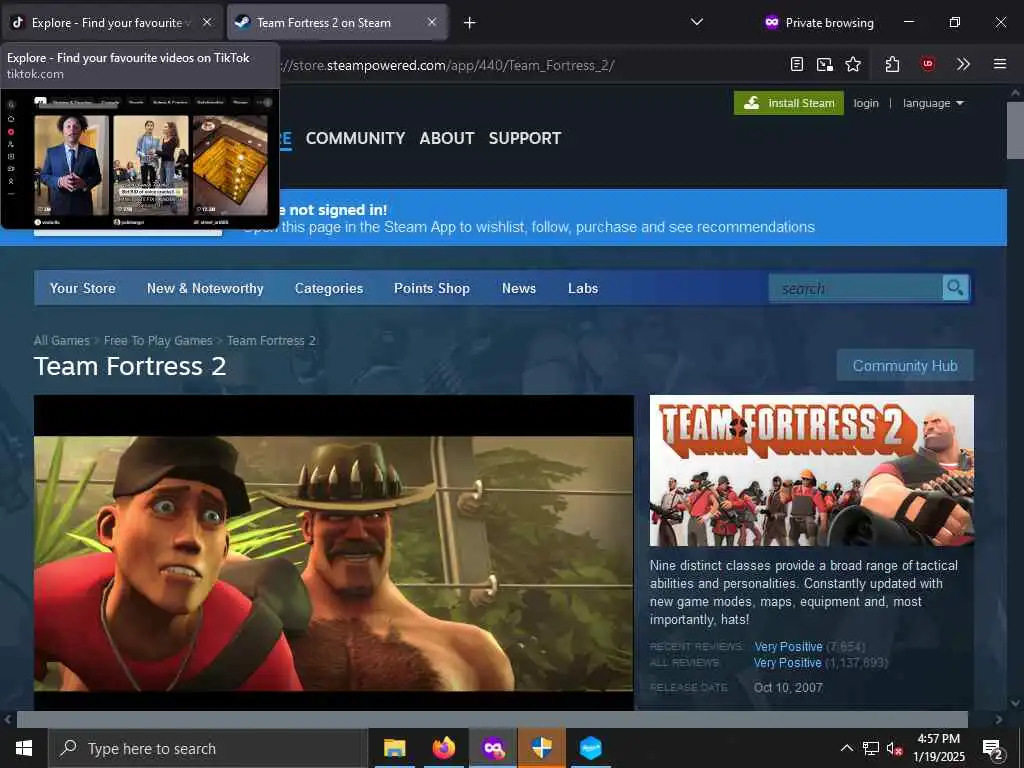Viewport: 1024px width, 768px height.
Task: Click the network icon in system tray
Action: click(x=871, y=748)
